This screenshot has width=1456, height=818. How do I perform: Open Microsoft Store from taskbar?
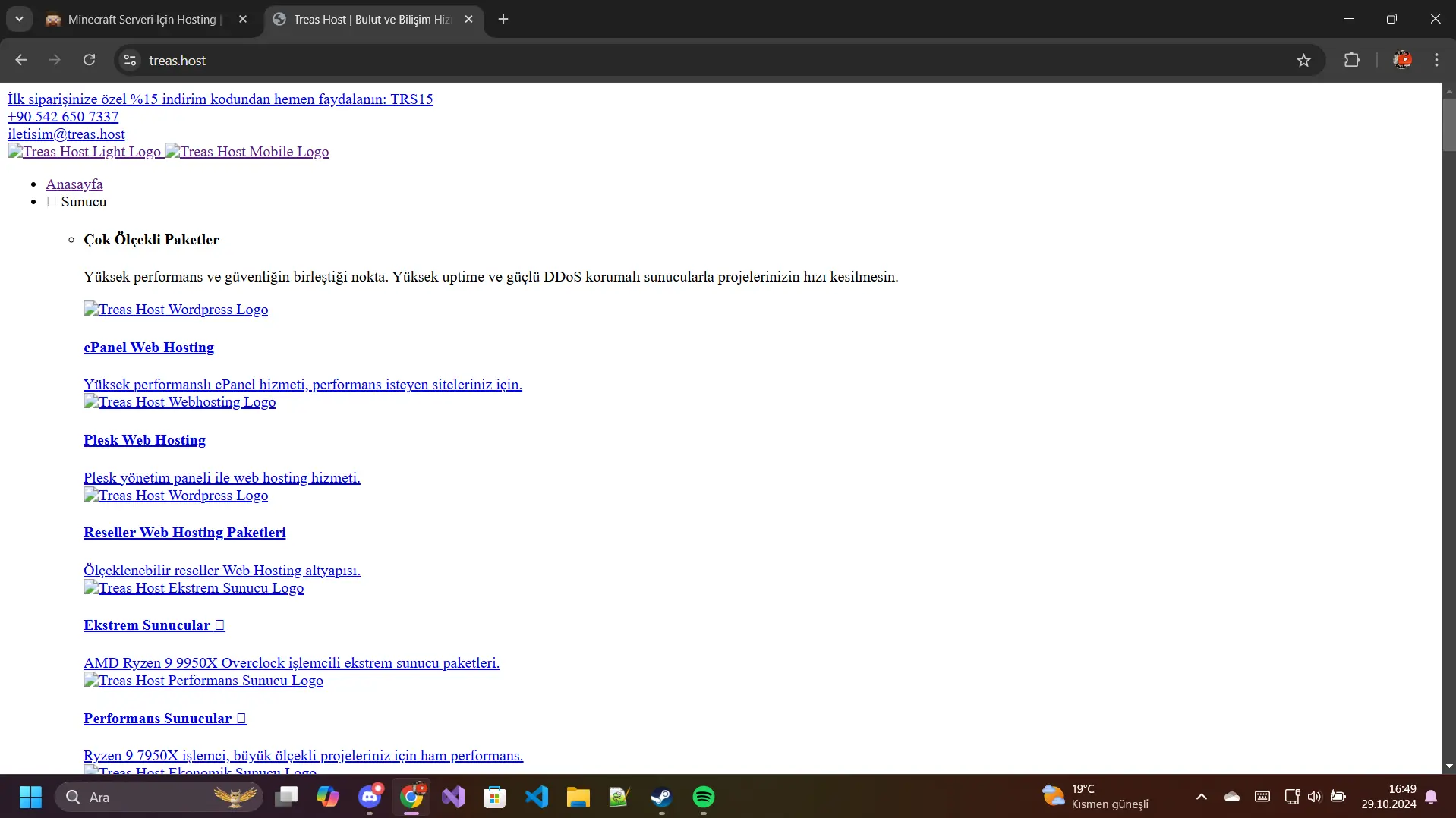point(495,797)
